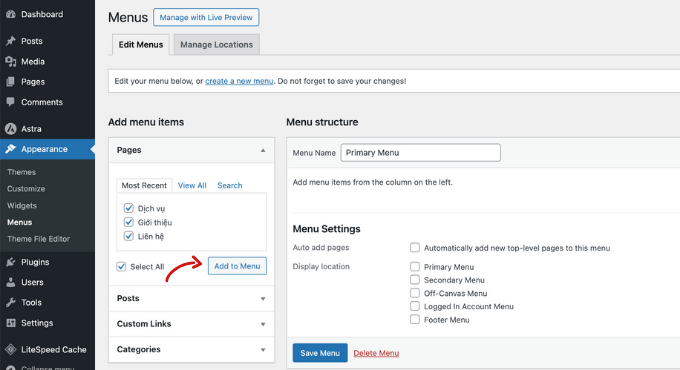Screen dimensions: 680x370
Task: Click the Plugins plug icon
Action: (11, 262)
